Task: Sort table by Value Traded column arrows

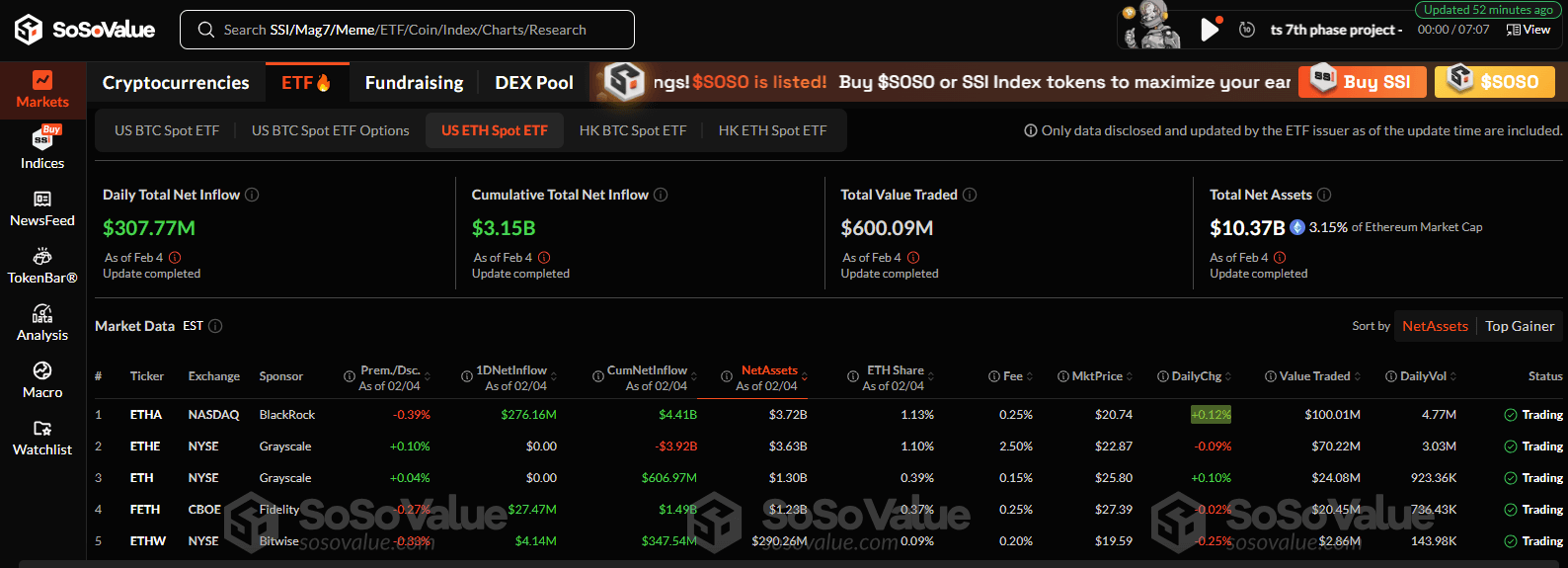Action: (x=1358, y=376)
